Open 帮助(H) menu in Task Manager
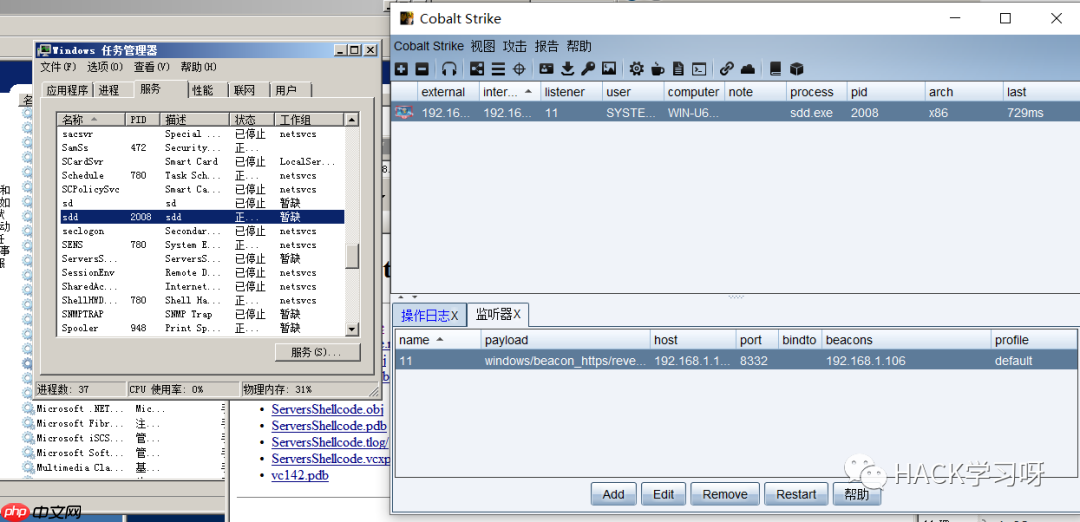1080x522 pixels. pos(198,67)
